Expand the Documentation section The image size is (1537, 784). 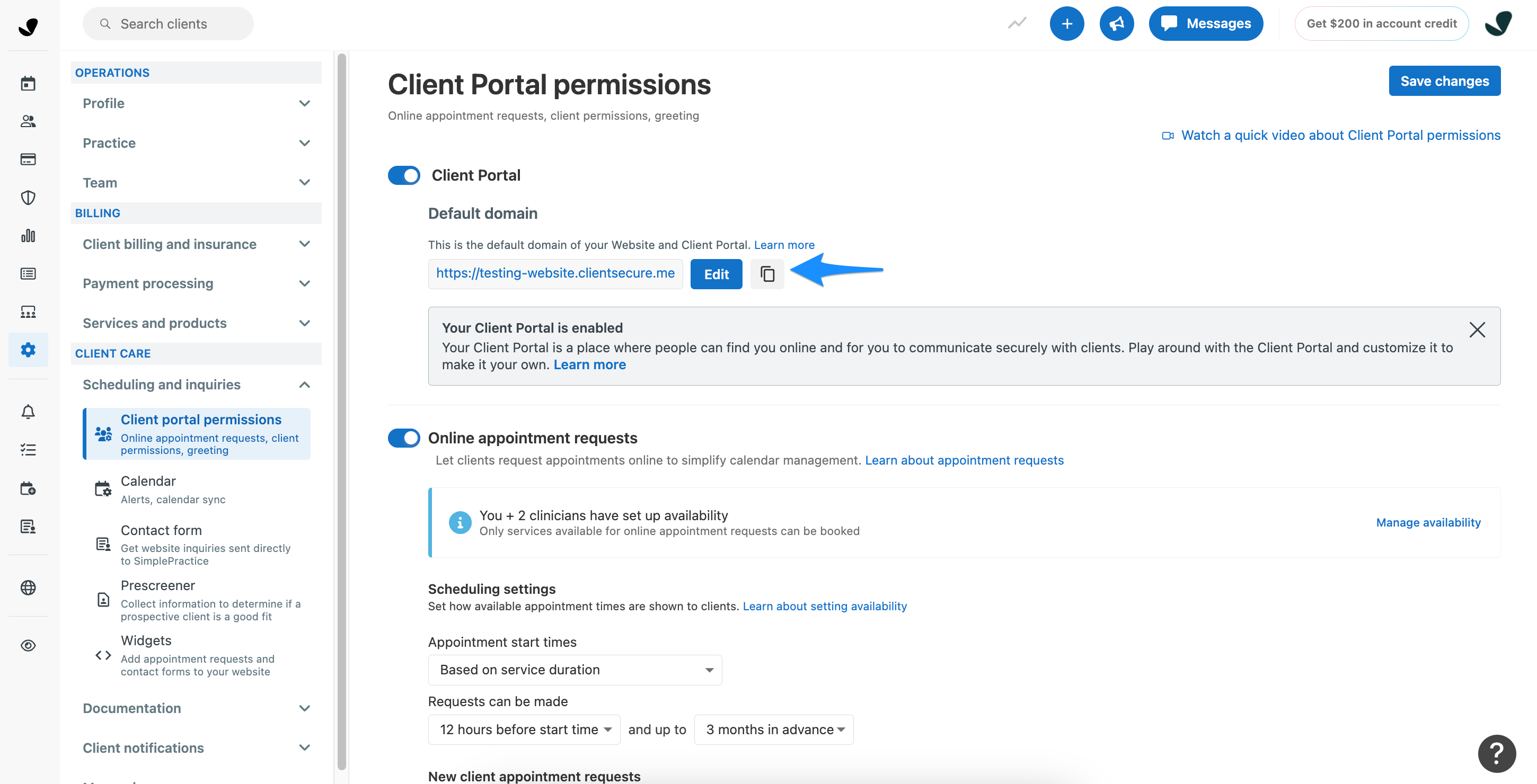tap(196, 708)
